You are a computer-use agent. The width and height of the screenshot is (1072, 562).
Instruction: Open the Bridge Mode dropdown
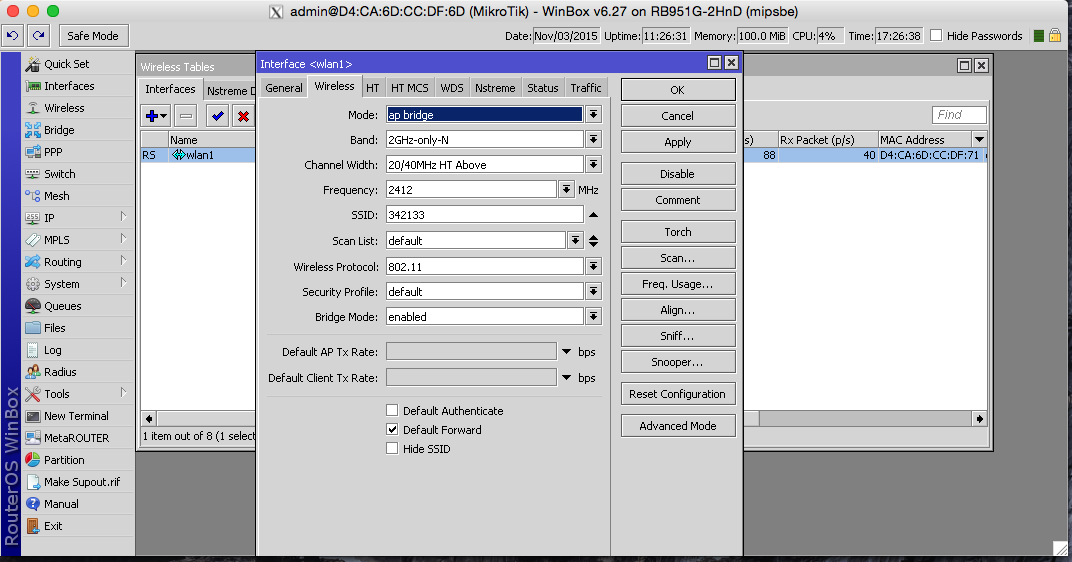593,317
